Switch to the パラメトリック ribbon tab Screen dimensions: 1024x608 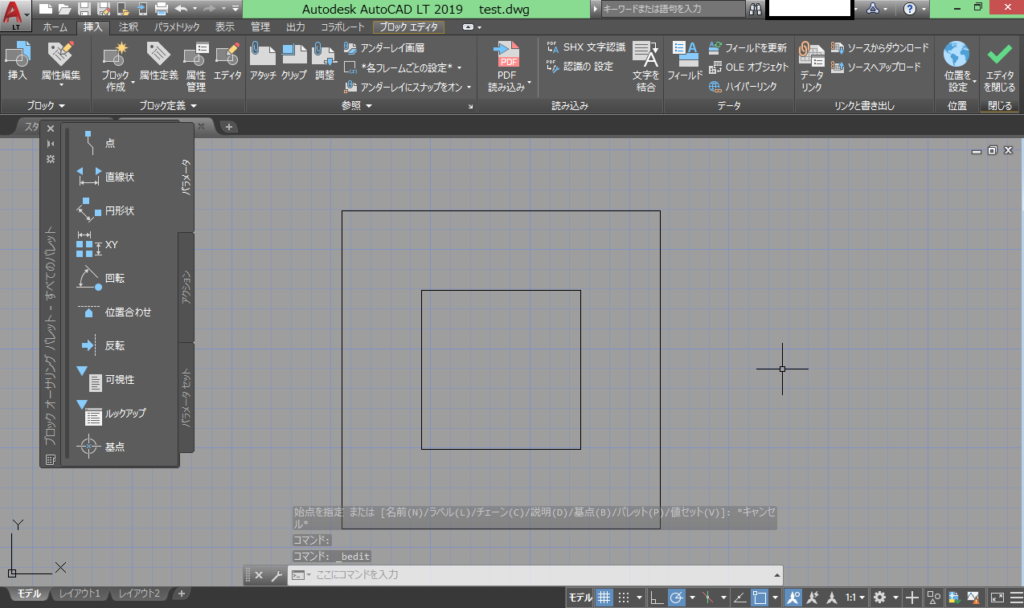coord(177,27)
